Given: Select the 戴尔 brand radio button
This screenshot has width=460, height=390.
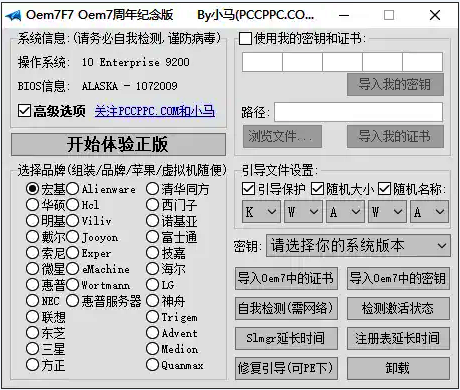Looking at the screenshot, I should pos(32,237).
